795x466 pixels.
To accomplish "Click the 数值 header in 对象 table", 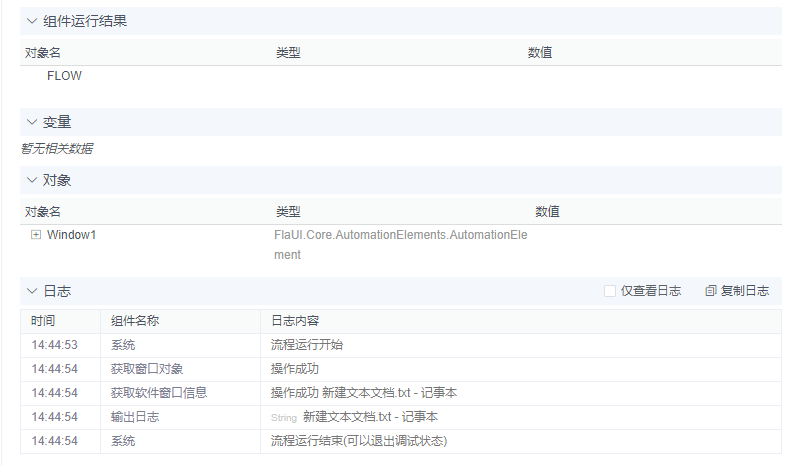I will pyautogui.click(x=548, y=212).
